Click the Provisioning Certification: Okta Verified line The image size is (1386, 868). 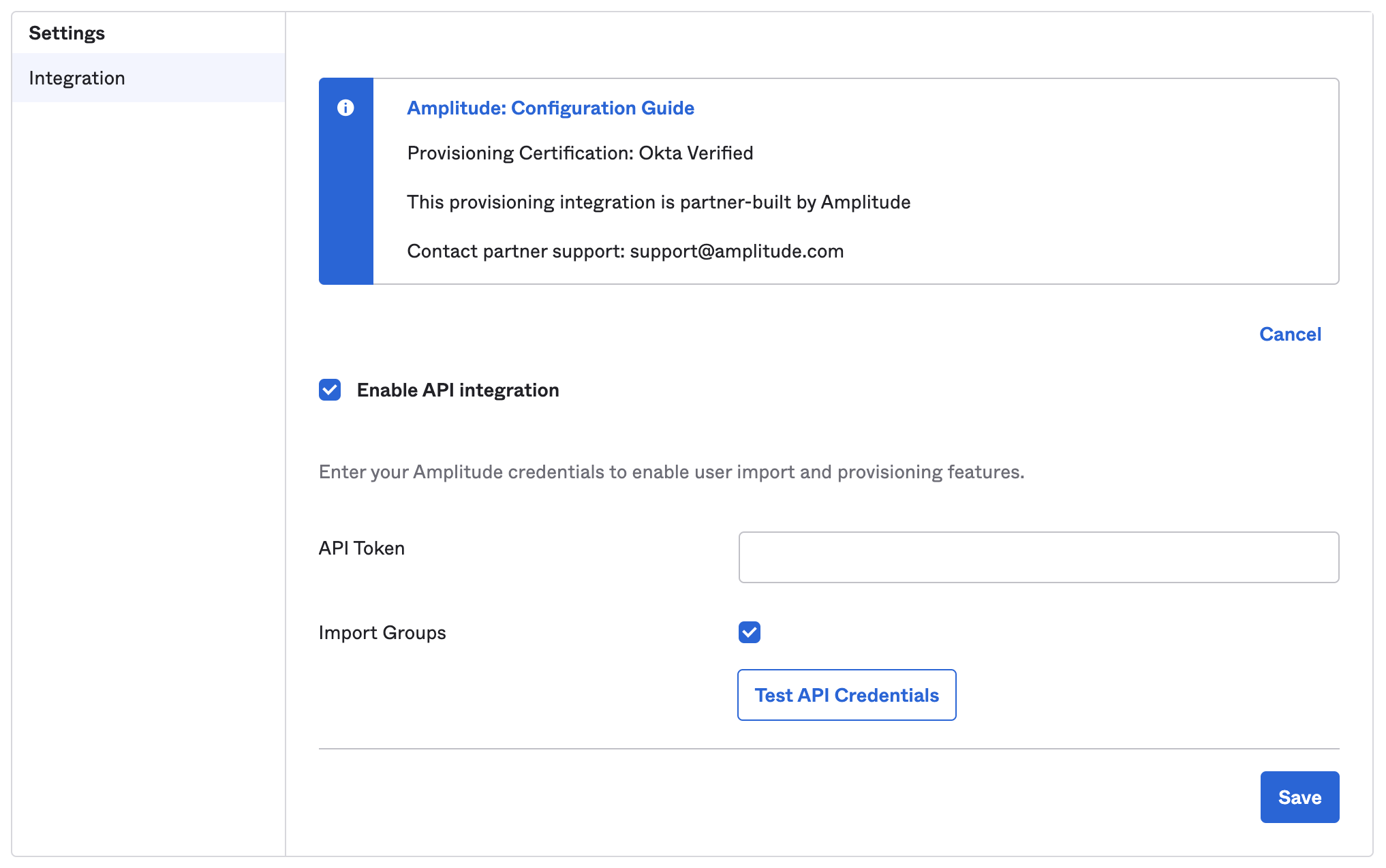[x=579, y=153]
